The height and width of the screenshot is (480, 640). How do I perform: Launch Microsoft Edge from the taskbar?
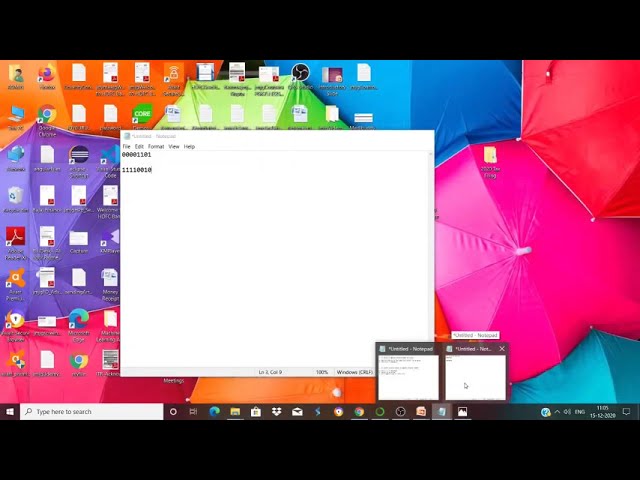215,412
